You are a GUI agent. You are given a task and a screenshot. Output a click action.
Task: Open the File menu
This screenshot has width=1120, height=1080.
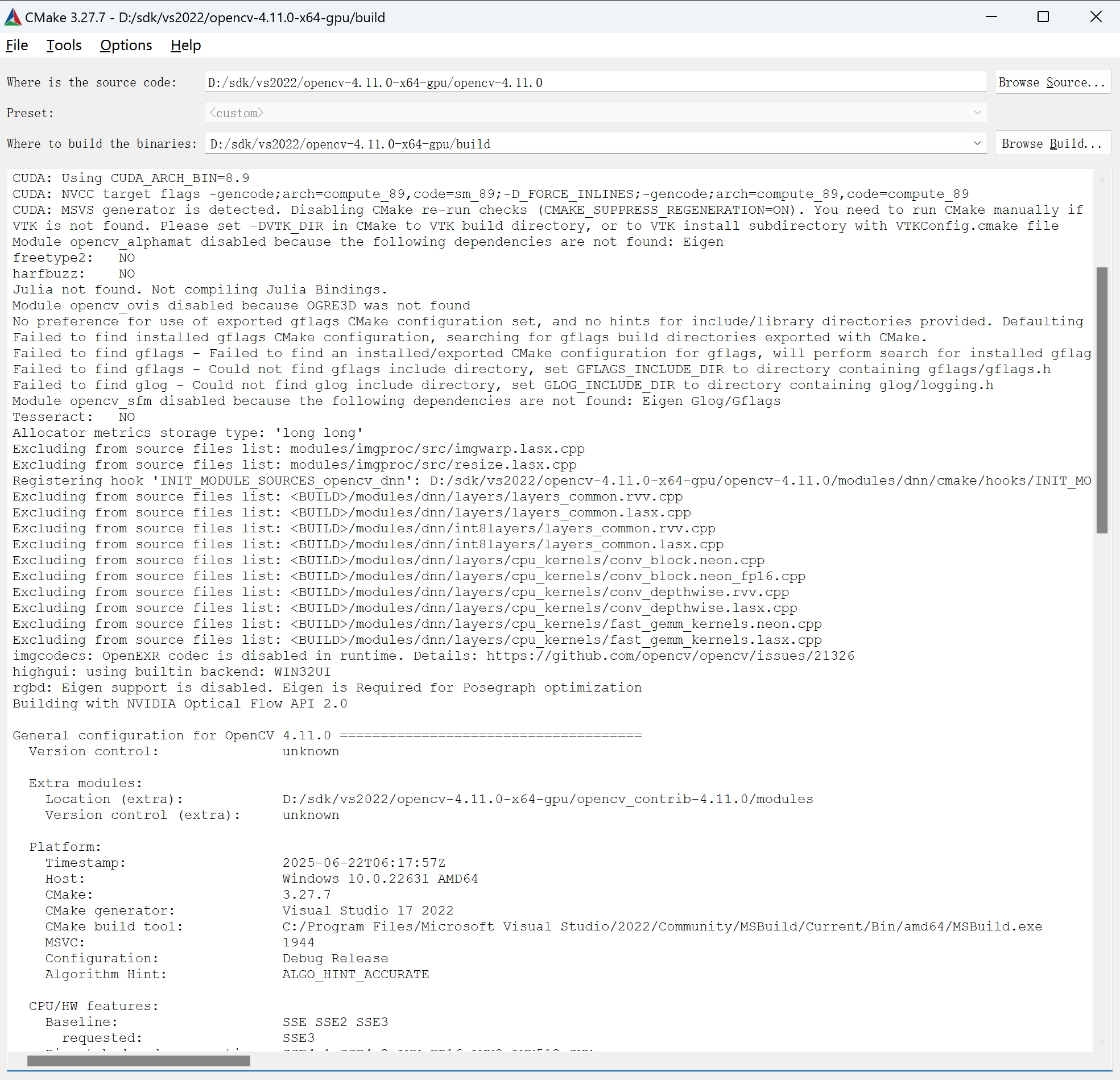pos(16,45)
